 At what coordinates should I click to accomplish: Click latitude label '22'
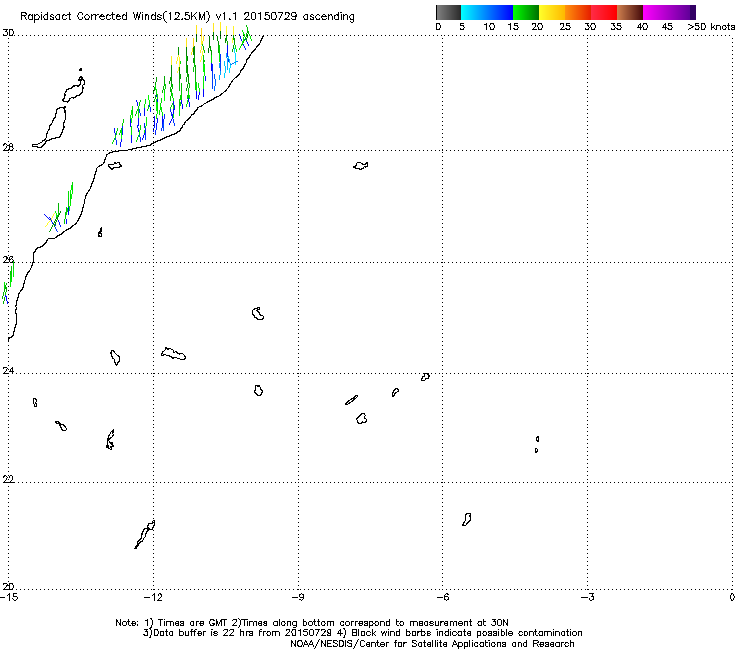[x=8, y=480]
